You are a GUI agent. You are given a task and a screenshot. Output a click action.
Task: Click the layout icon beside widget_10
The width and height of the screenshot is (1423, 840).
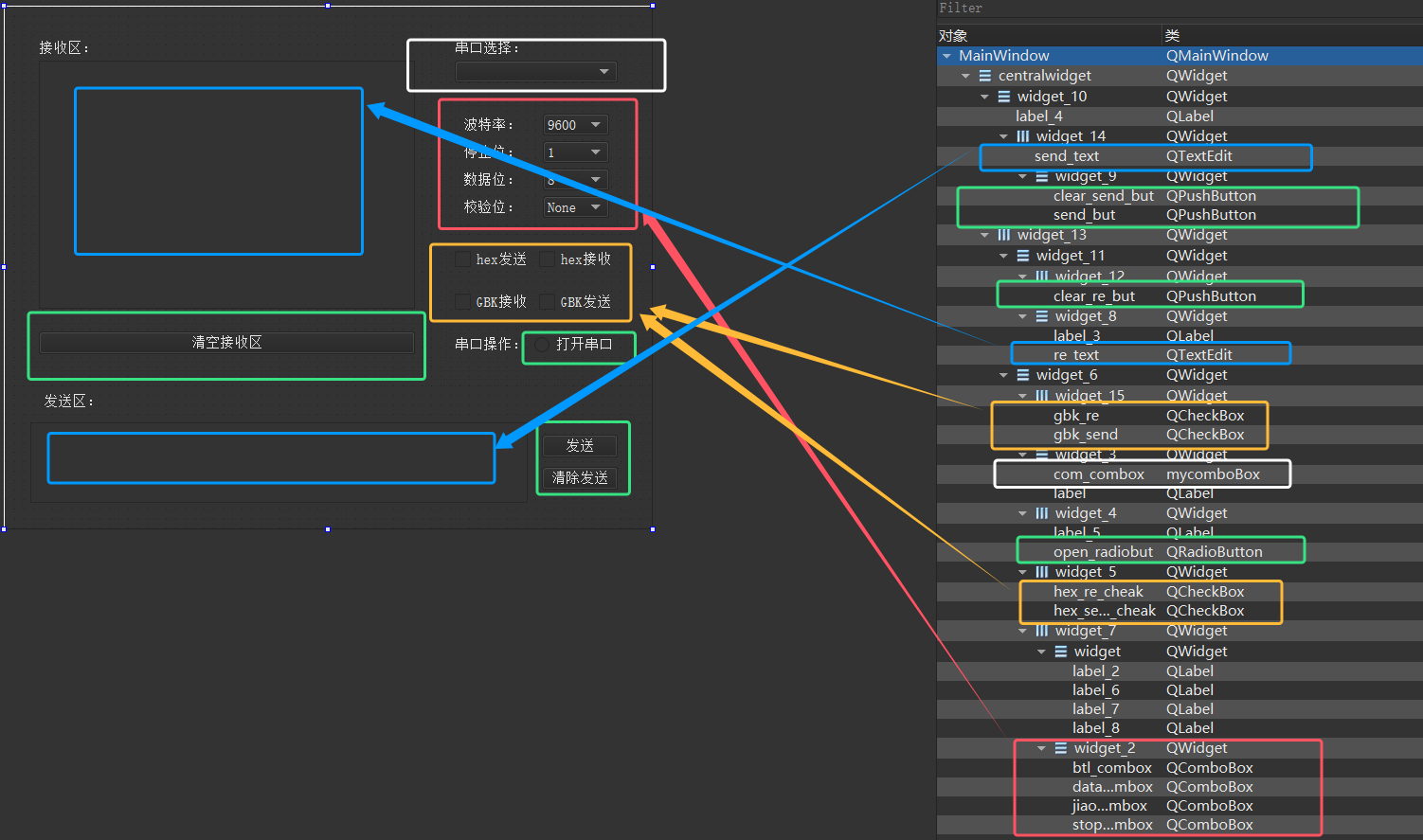(1004, 97)
